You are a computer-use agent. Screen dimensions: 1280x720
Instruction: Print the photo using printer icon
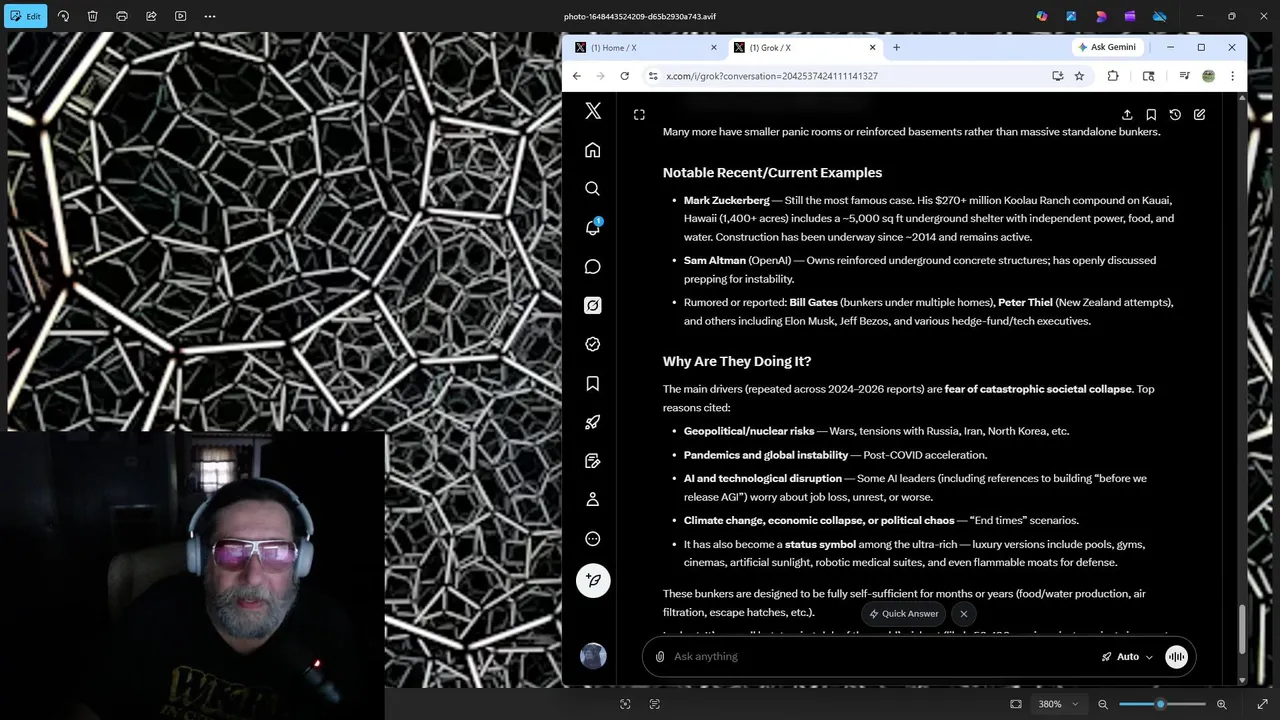(122, 16)
